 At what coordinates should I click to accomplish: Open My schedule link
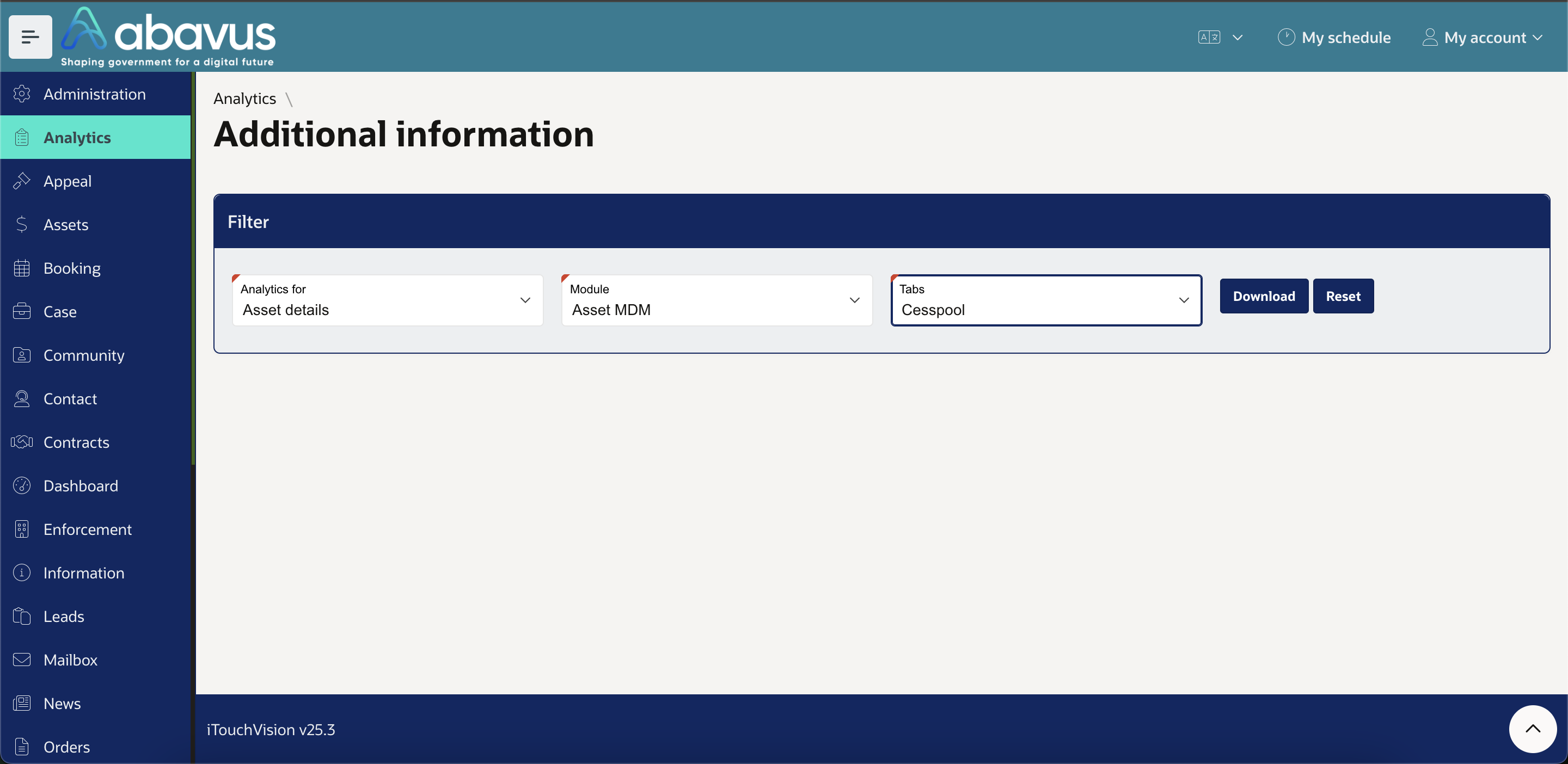(1346, 38)
